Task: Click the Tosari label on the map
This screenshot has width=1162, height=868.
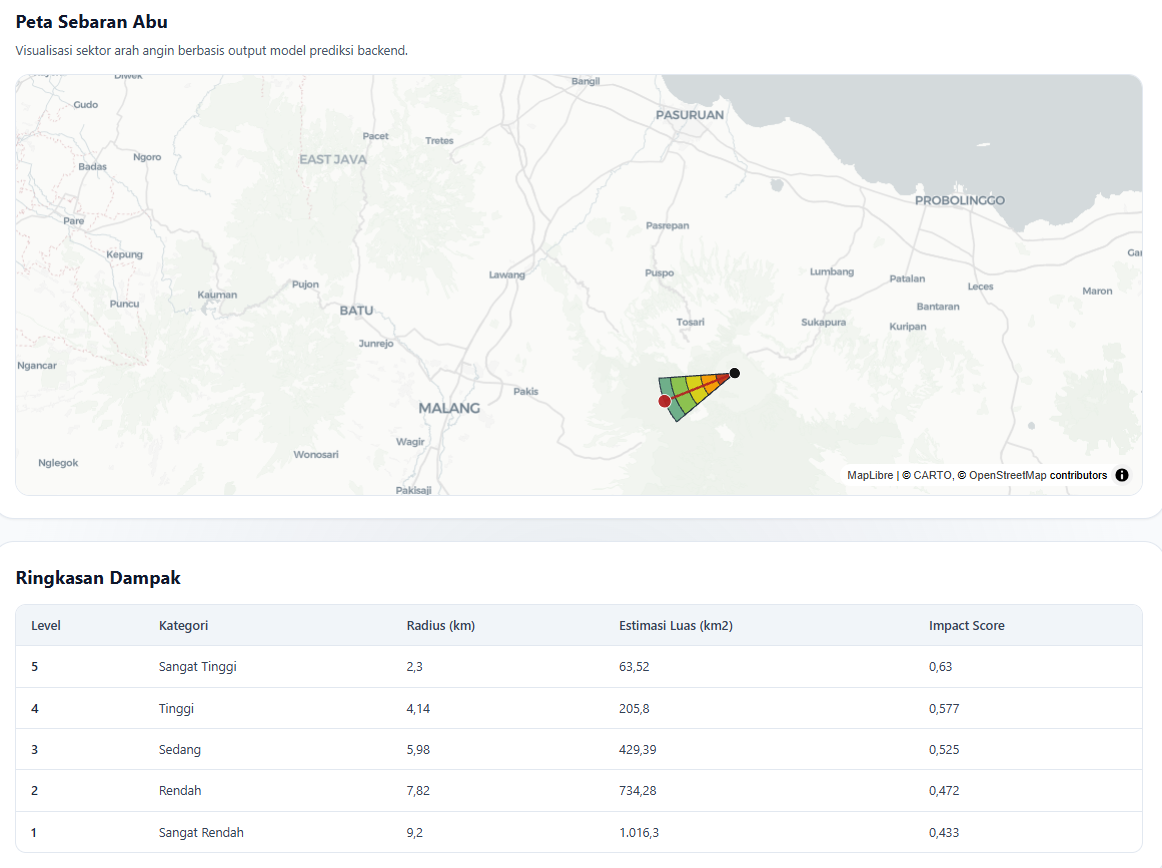Action: pos(690,322)
